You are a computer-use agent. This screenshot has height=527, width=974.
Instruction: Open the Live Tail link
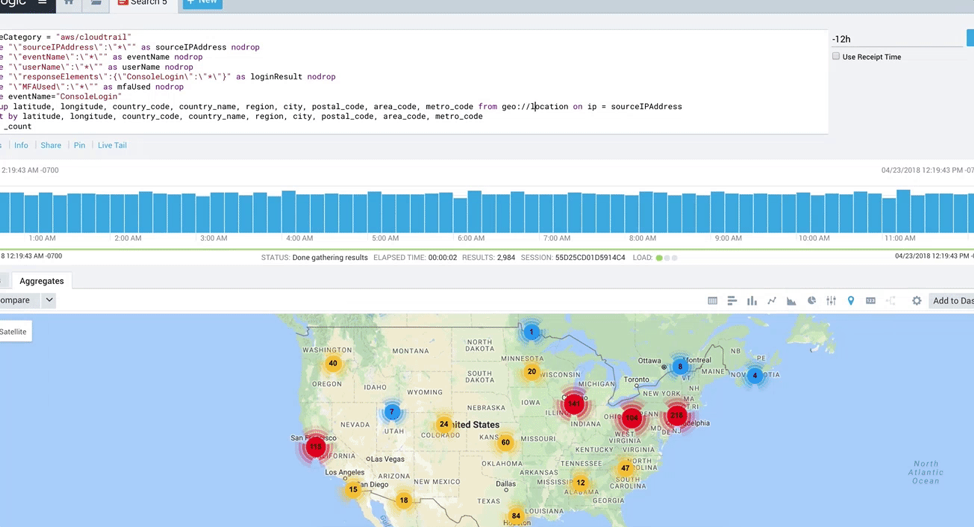112,145
